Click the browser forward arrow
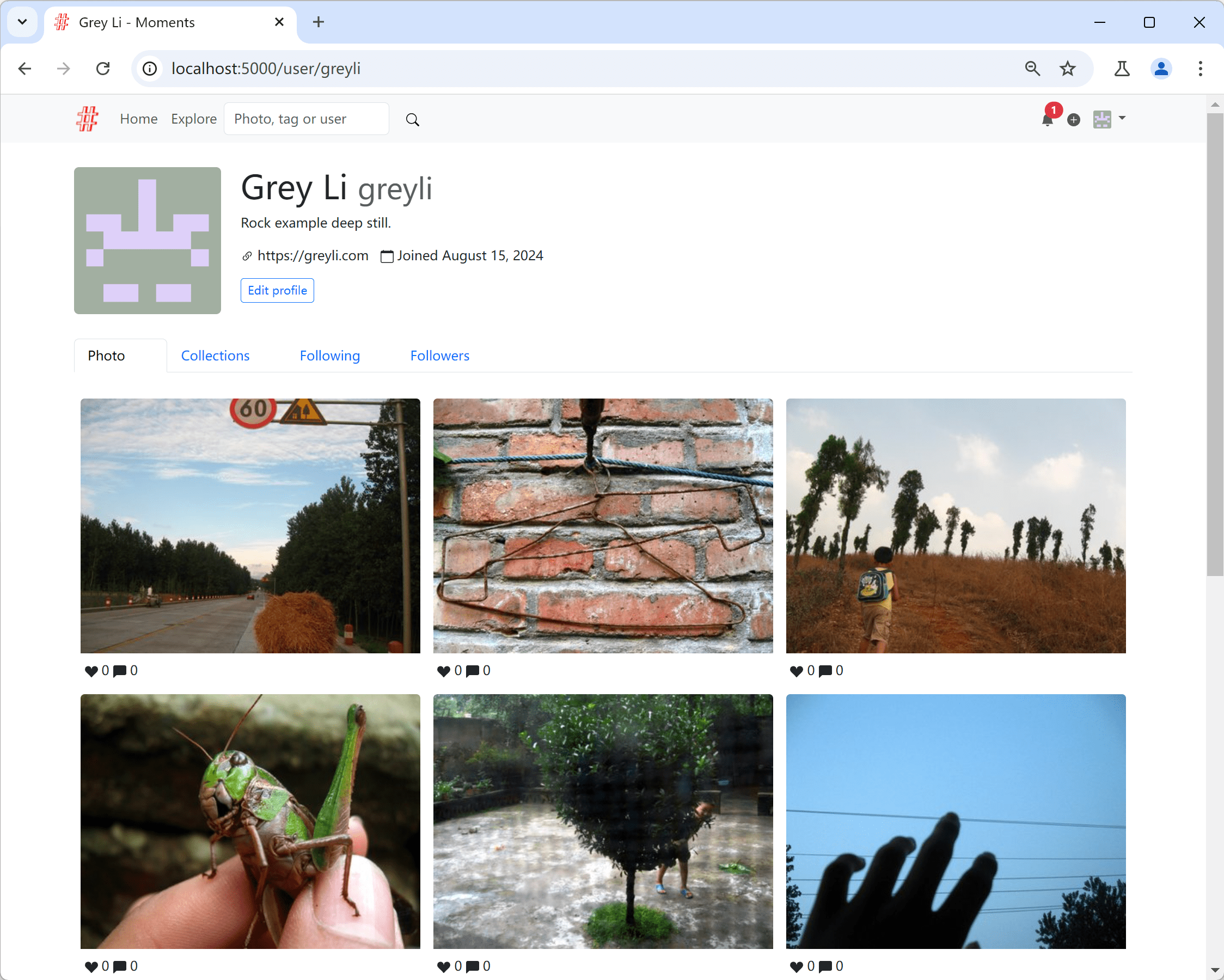This screenshot has height=980, width=1224. pyautogui.click(x=64, y=69)
